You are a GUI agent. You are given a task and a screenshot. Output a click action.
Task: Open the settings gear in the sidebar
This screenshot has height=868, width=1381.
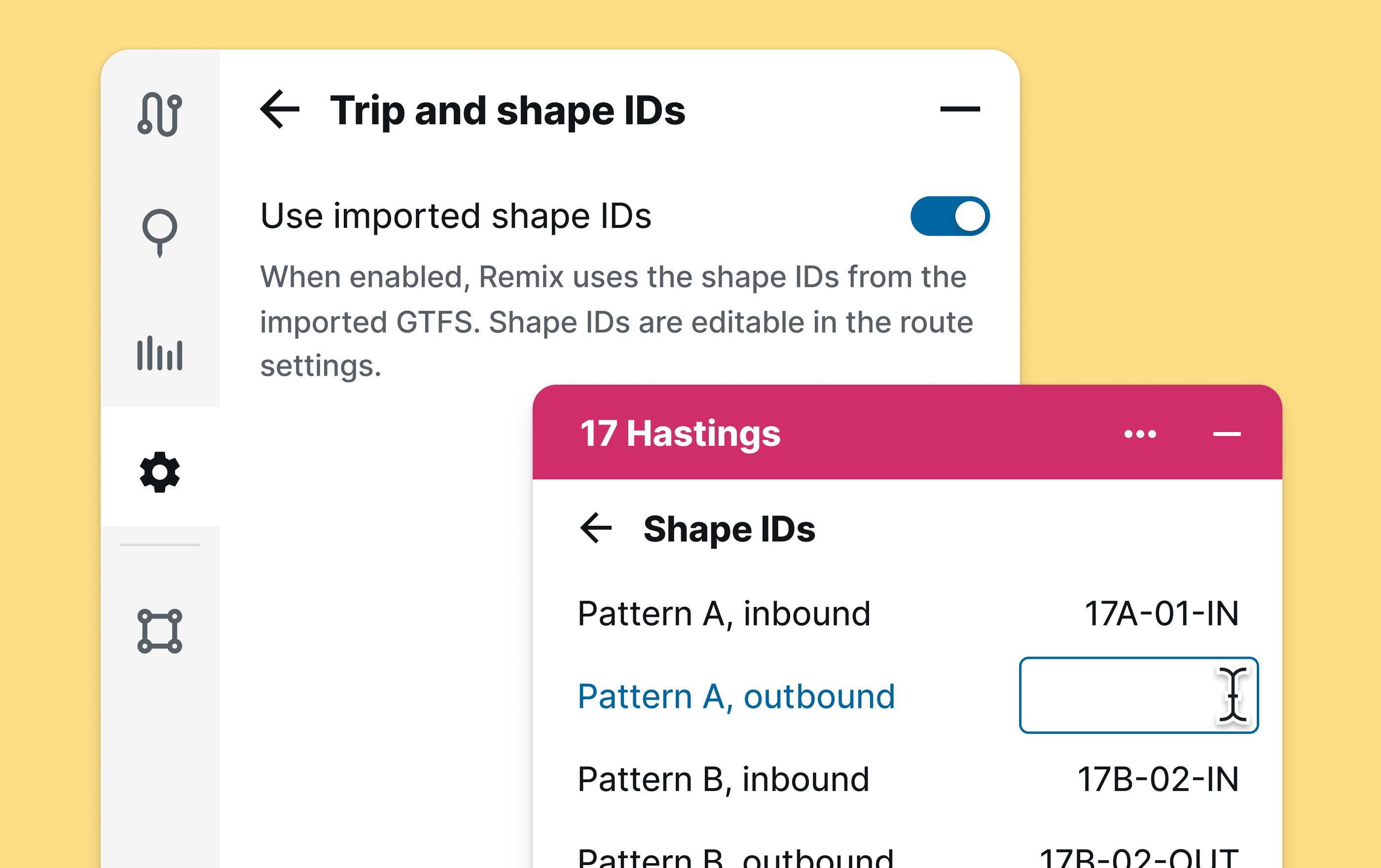pos(161,471)
